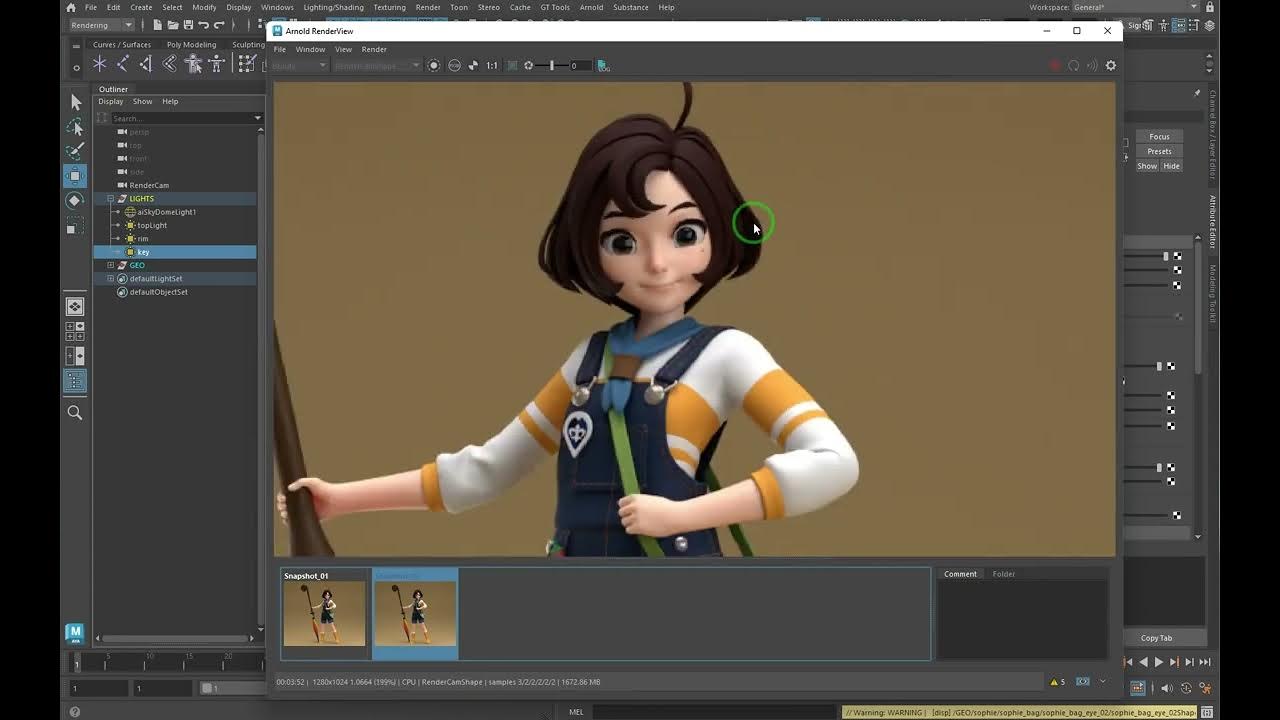The height and width of the screenshot is (720, 1280).
Task: Click the IPR stop red record icon
Action: (x=1054, y=66)
